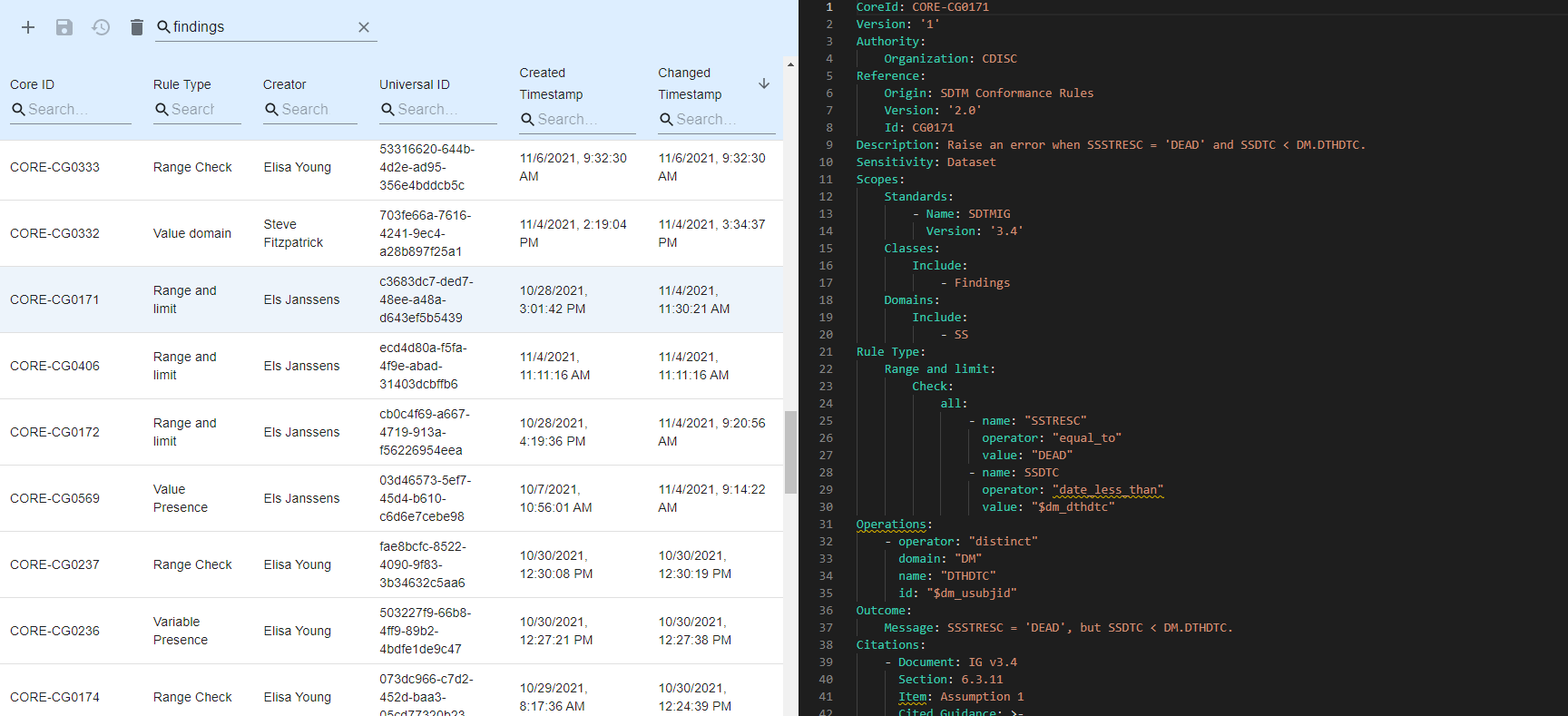Select row CORE-CG0237
The height and width of the screenshot is (716, 1568).
click(x=391, y=564)
